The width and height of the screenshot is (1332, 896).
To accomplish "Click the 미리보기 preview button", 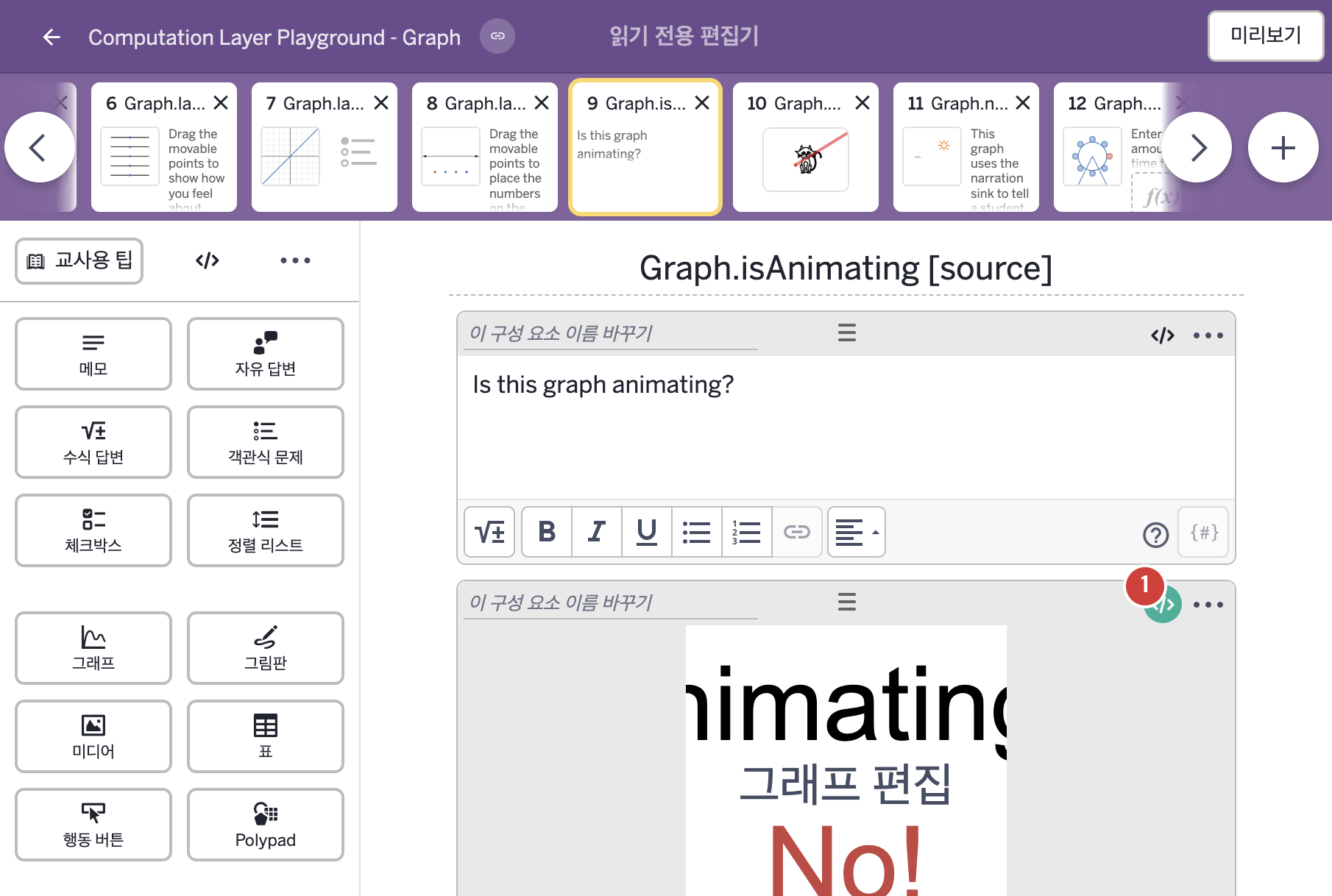I will click(1266, 35).
